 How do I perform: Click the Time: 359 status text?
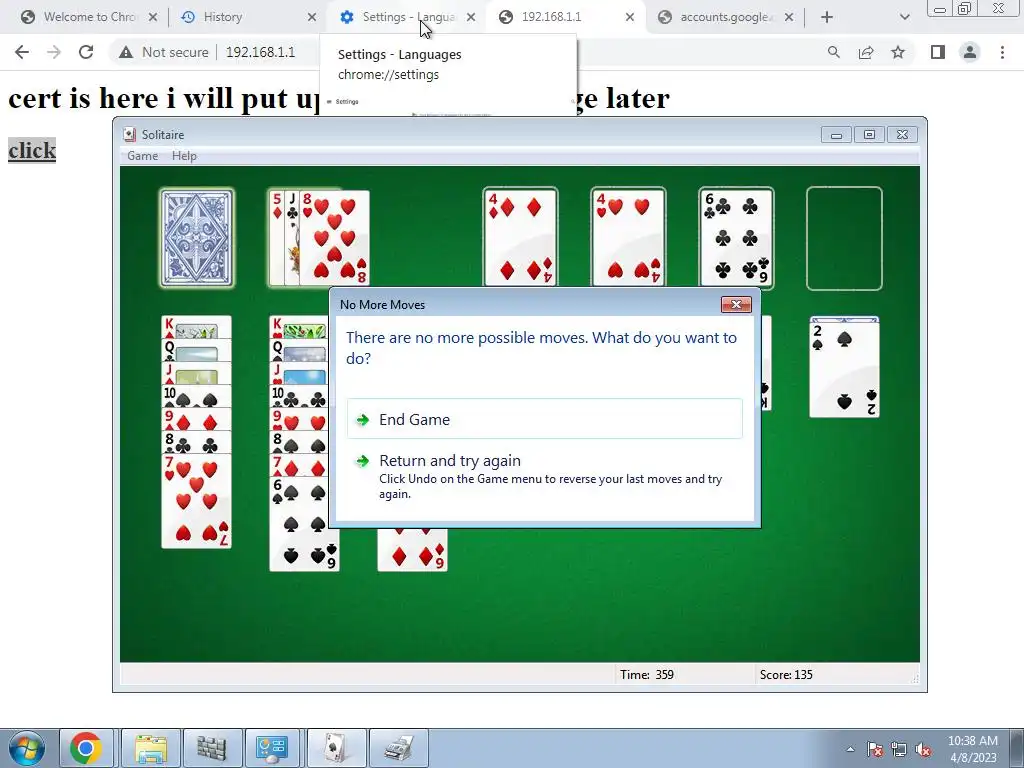pyautogui.click(x=647, y=675)
